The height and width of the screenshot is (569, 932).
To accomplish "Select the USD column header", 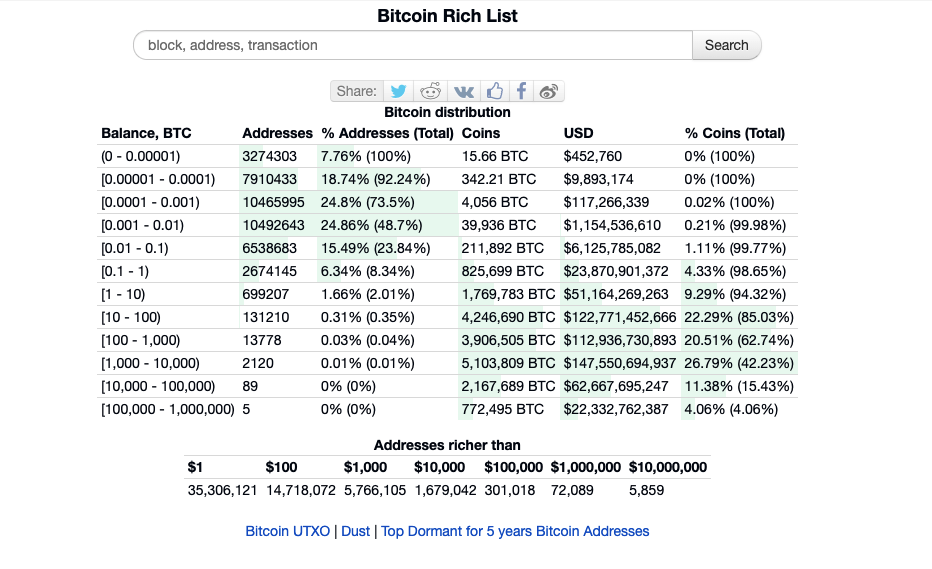I will pyautogui.click(x=579, y=133).
